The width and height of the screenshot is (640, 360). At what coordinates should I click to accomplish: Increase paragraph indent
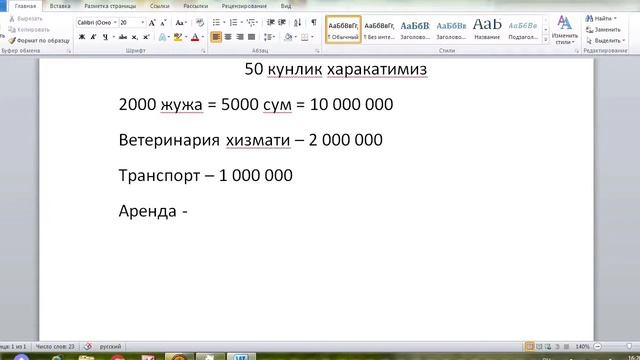(x=282, y=22)
